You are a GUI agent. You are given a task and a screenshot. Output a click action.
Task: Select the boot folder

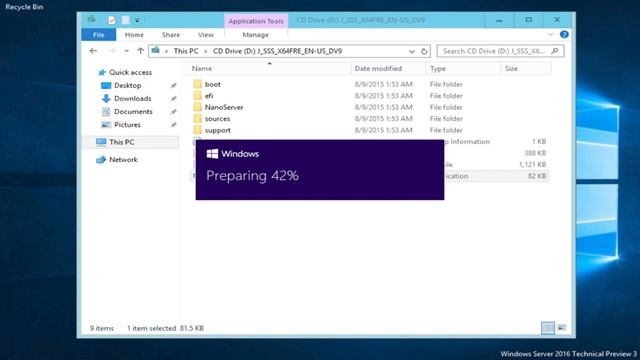(212, 84)
